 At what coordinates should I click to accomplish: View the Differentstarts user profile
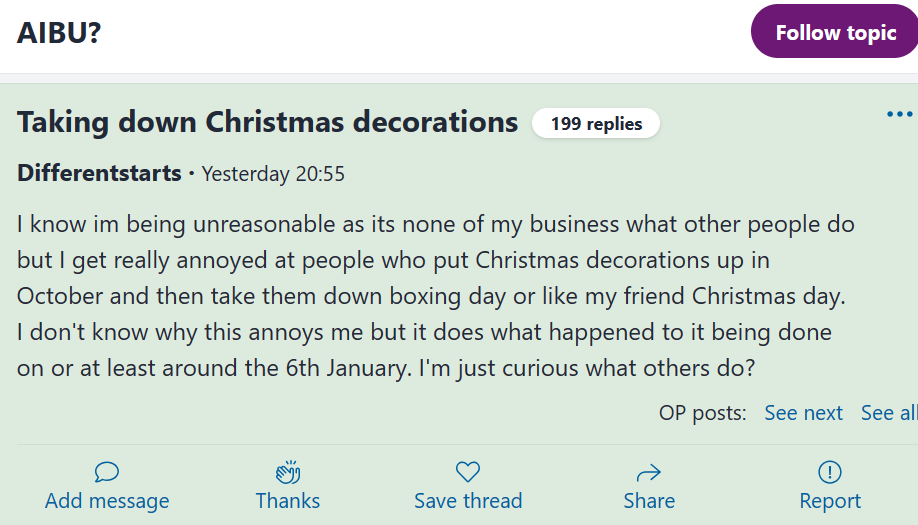[99, 173]
